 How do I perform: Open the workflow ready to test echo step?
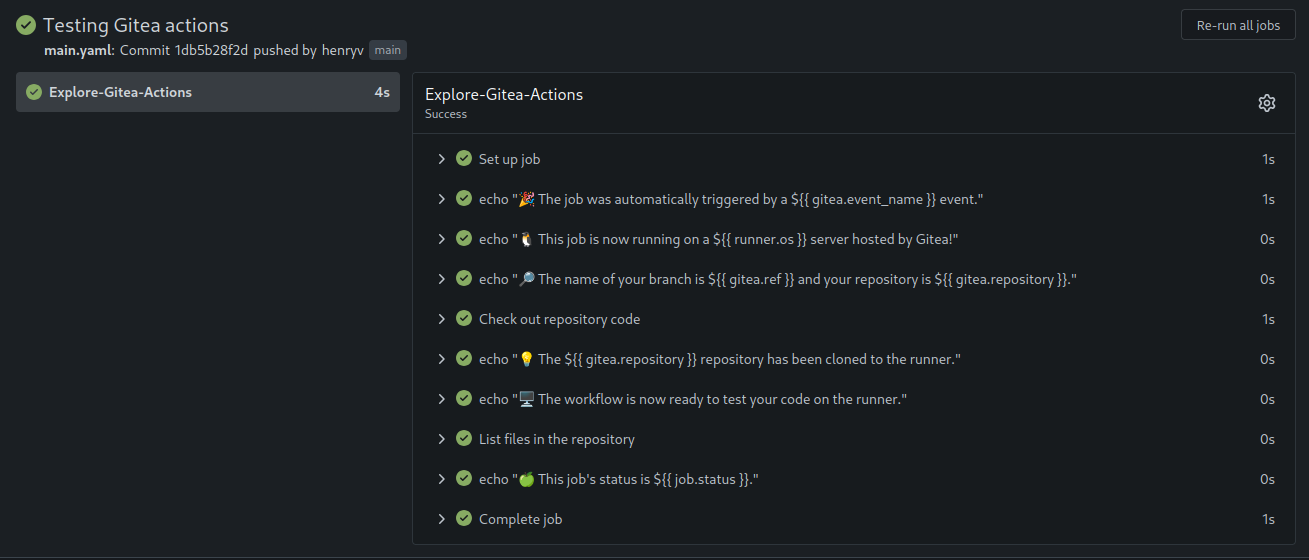(692, 399)
